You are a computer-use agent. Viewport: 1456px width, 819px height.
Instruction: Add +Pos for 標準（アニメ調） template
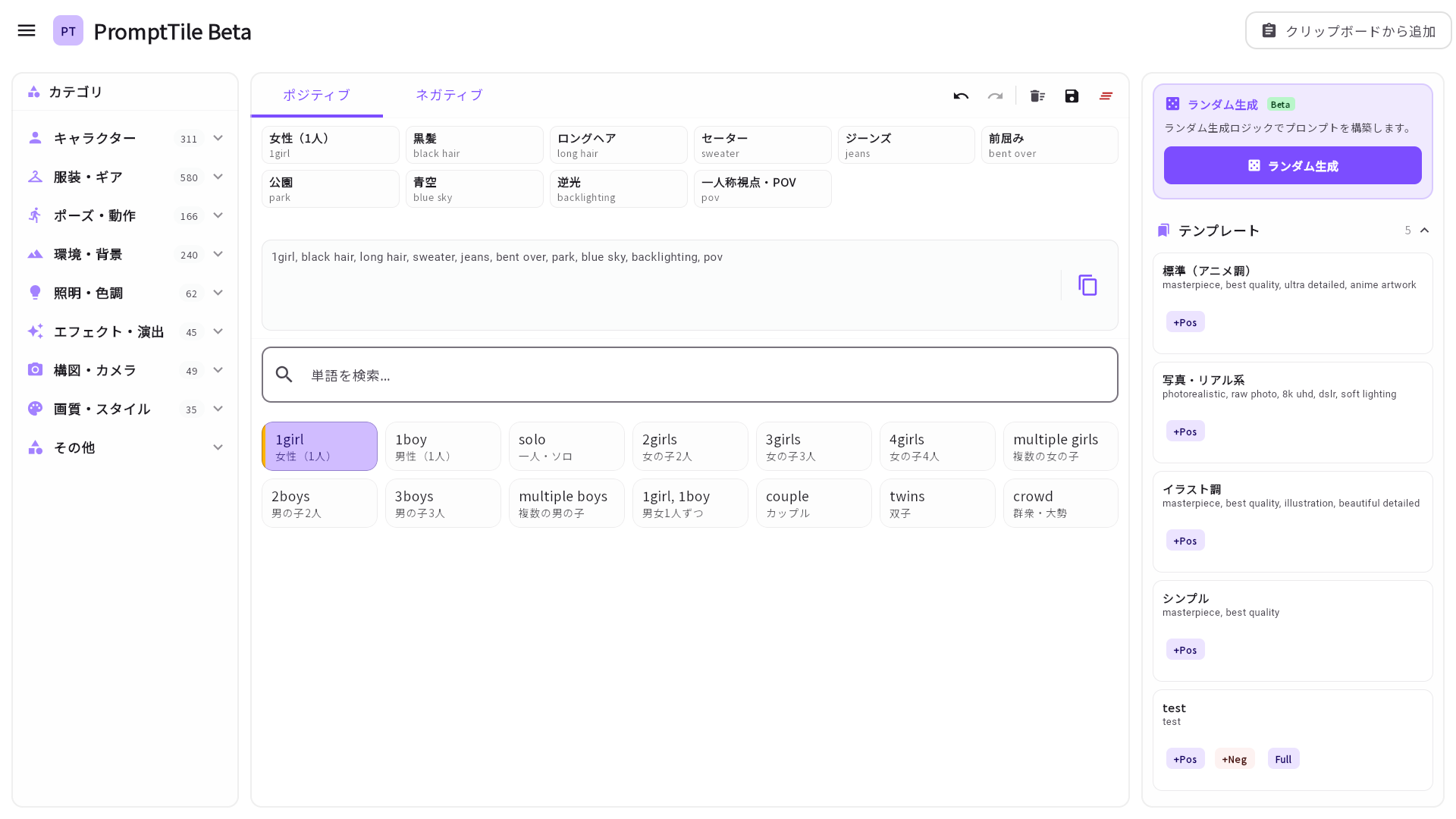click(x=1185, y=322)
